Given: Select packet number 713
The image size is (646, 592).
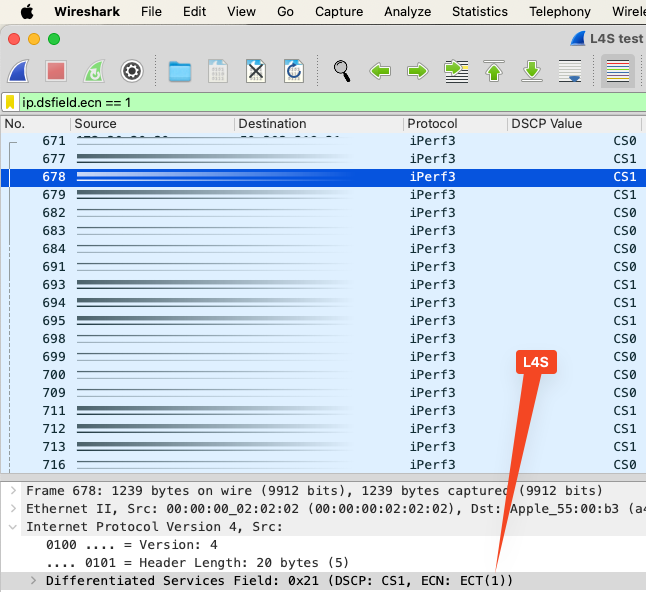Looking at the screenshot, I should click(x=323, y=447).
